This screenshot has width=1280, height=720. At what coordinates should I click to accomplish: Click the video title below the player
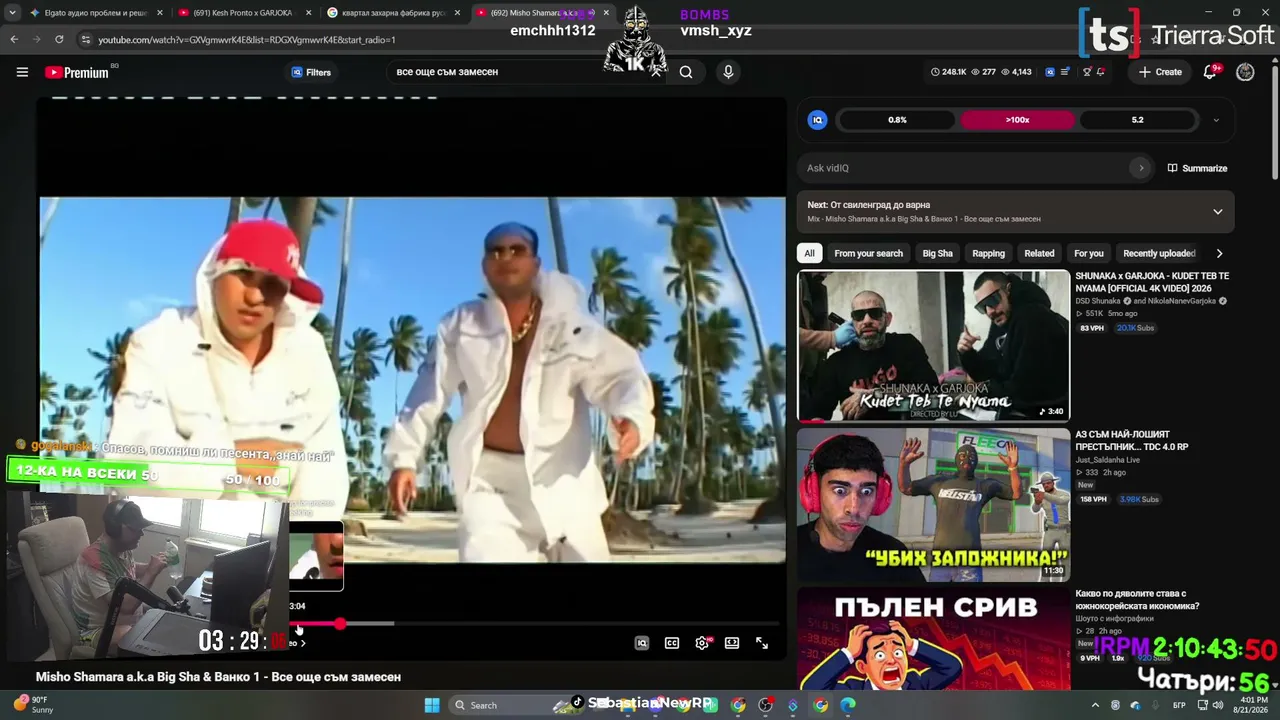tap(218, 677)
